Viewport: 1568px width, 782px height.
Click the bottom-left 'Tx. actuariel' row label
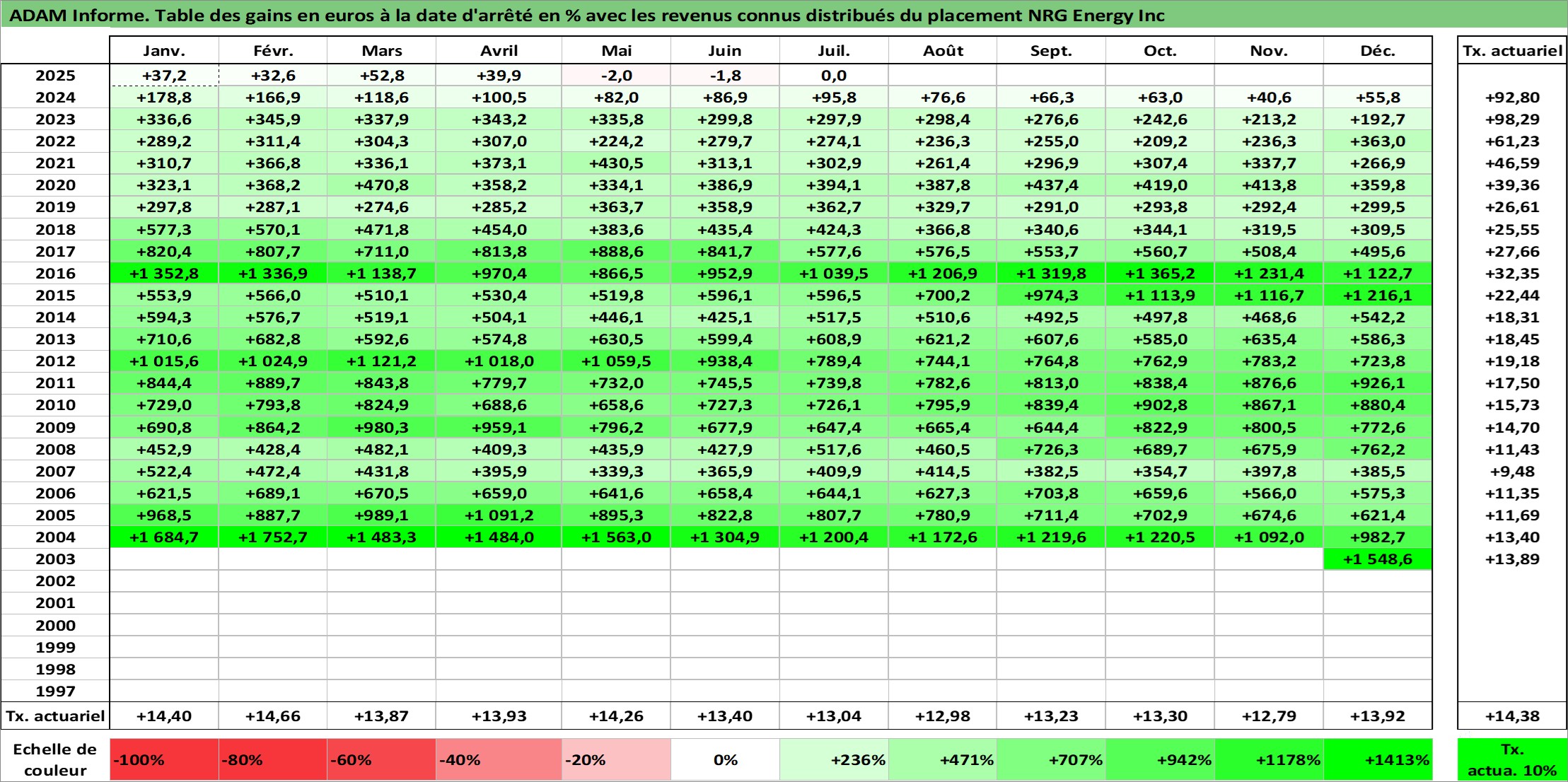pyautogui.click(x=55, y=716)
